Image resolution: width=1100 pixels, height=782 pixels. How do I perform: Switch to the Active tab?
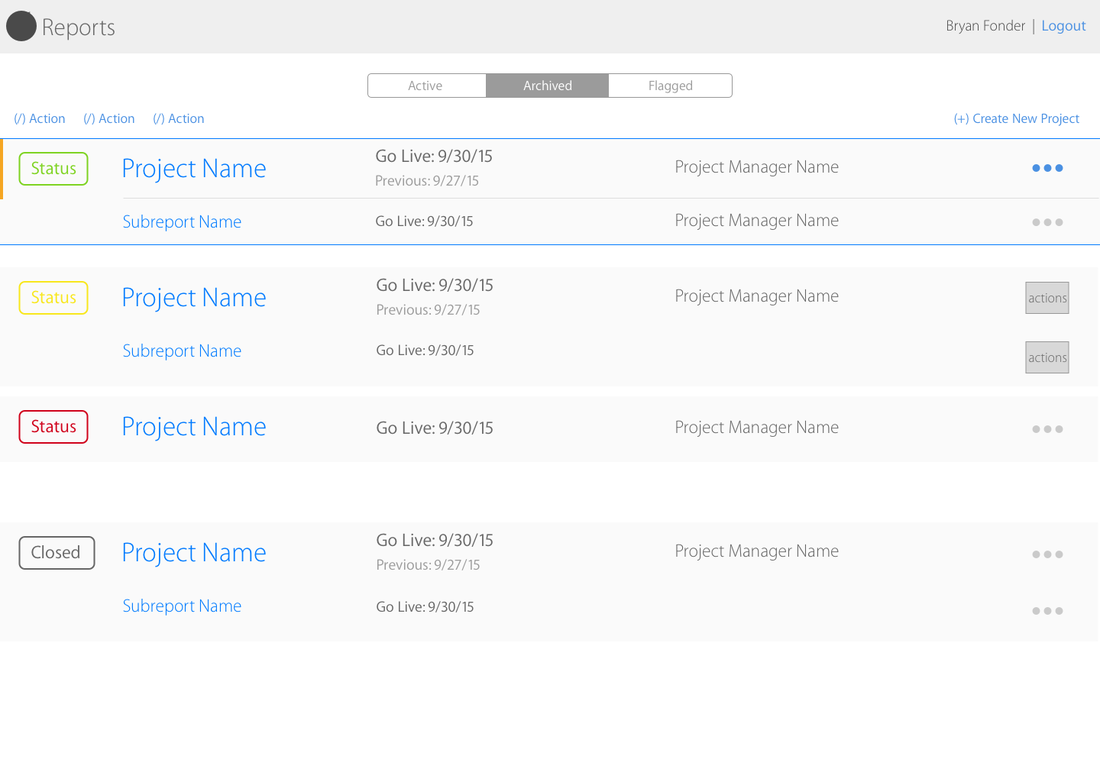click(427, 86)
